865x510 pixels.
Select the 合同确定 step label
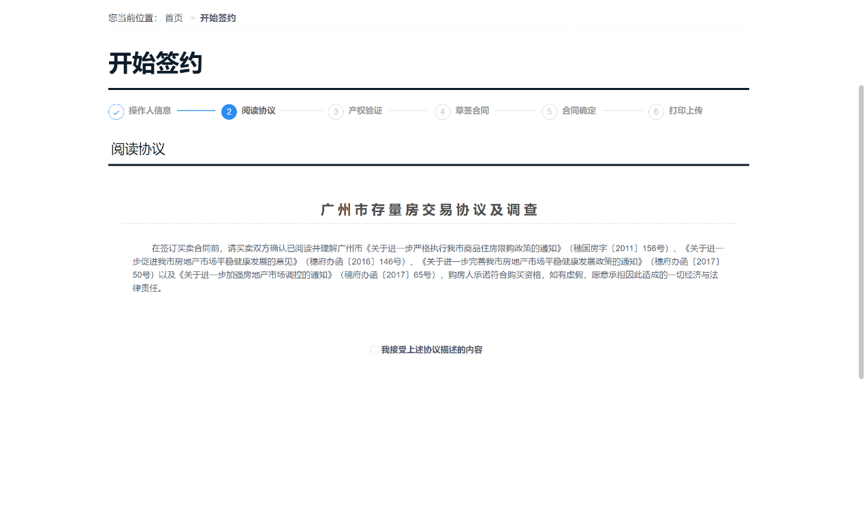pyautogui.click(x=579, y=110)
